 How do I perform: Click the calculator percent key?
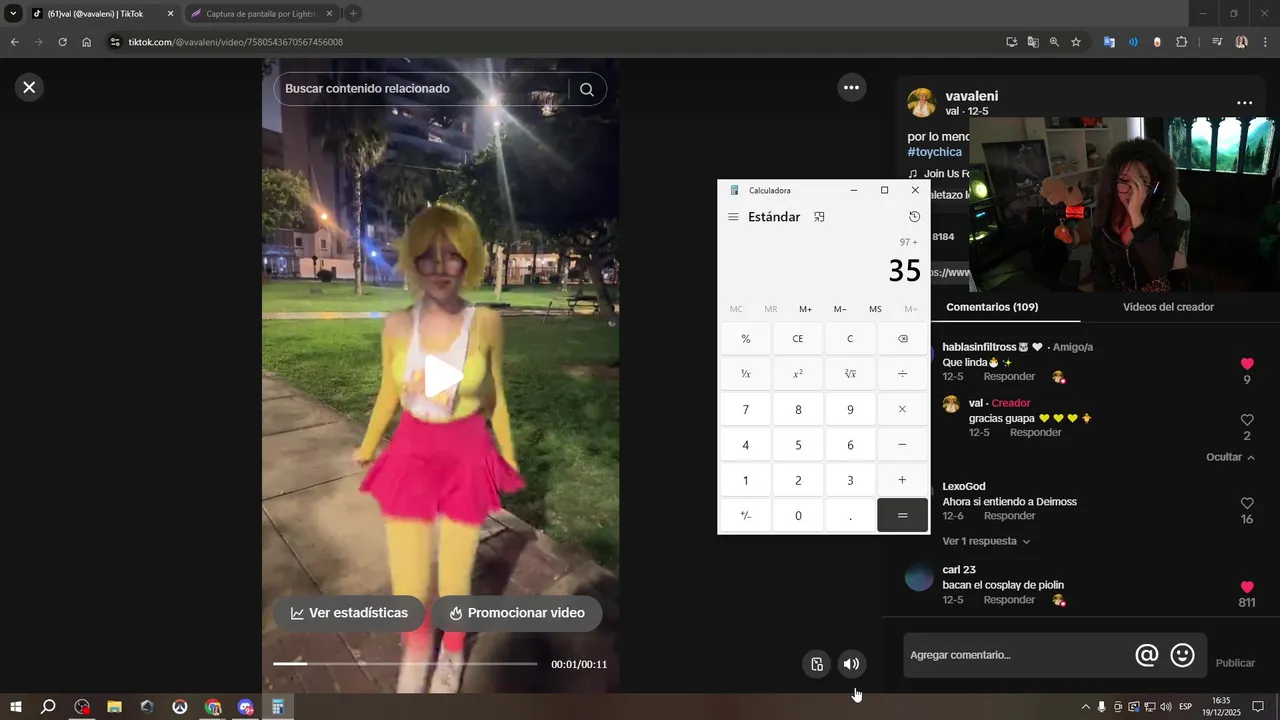pos(746,339)
